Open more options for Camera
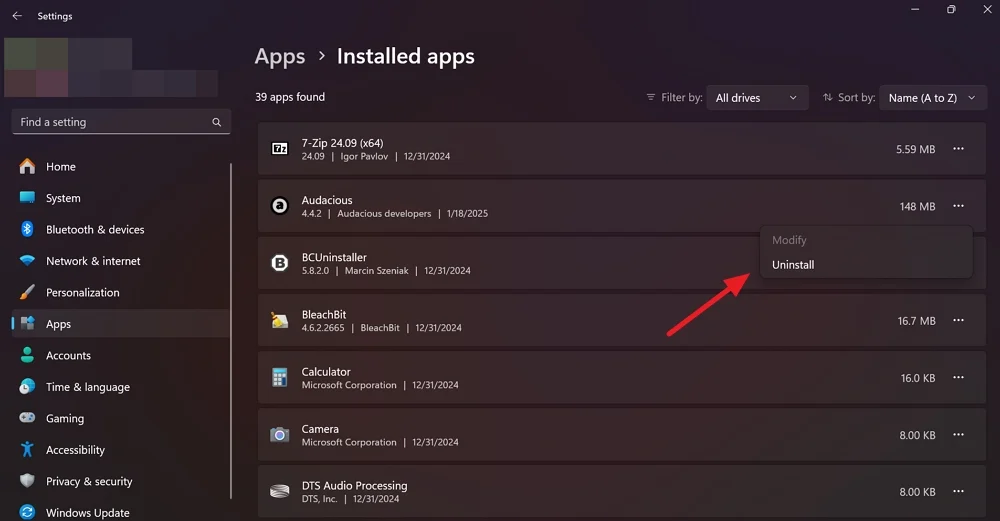 958,435
